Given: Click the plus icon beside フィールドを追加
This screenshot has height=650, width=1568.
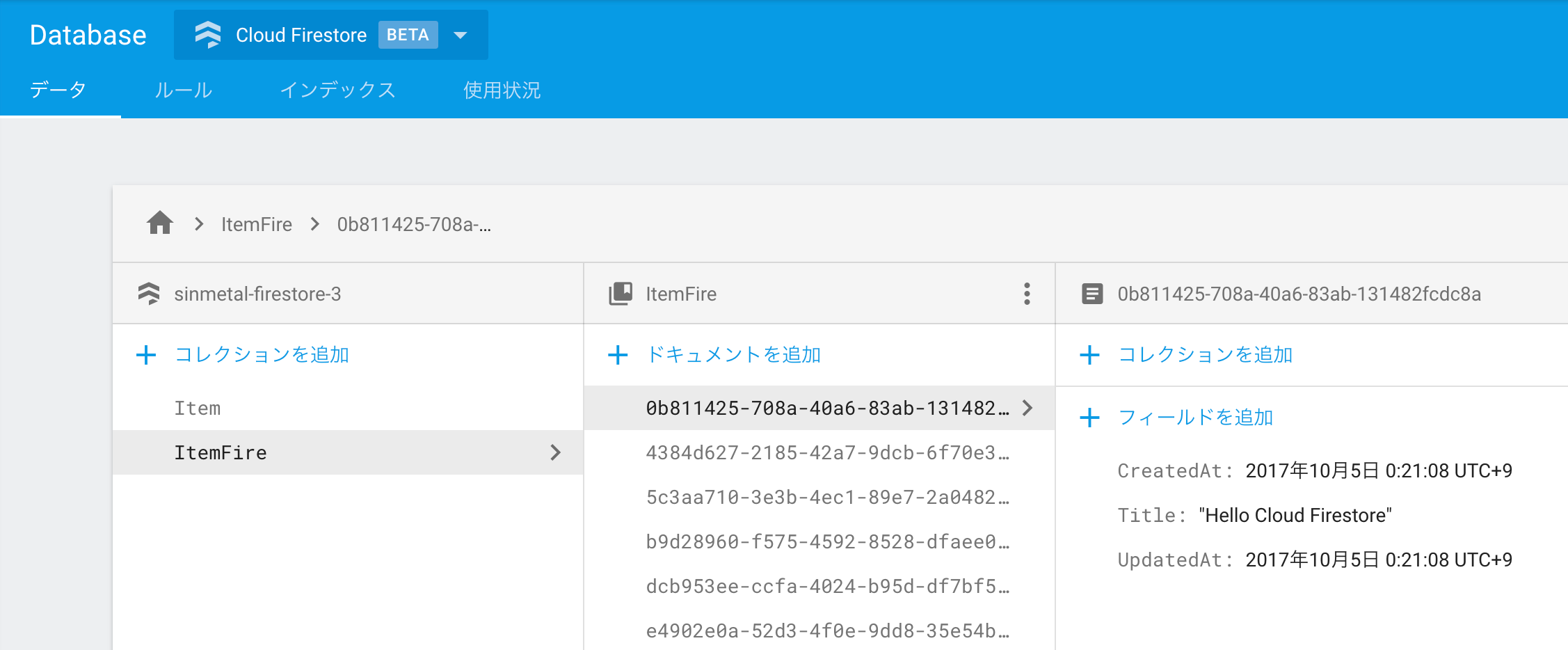Looking at the screenshot, I should (1089, 417).
